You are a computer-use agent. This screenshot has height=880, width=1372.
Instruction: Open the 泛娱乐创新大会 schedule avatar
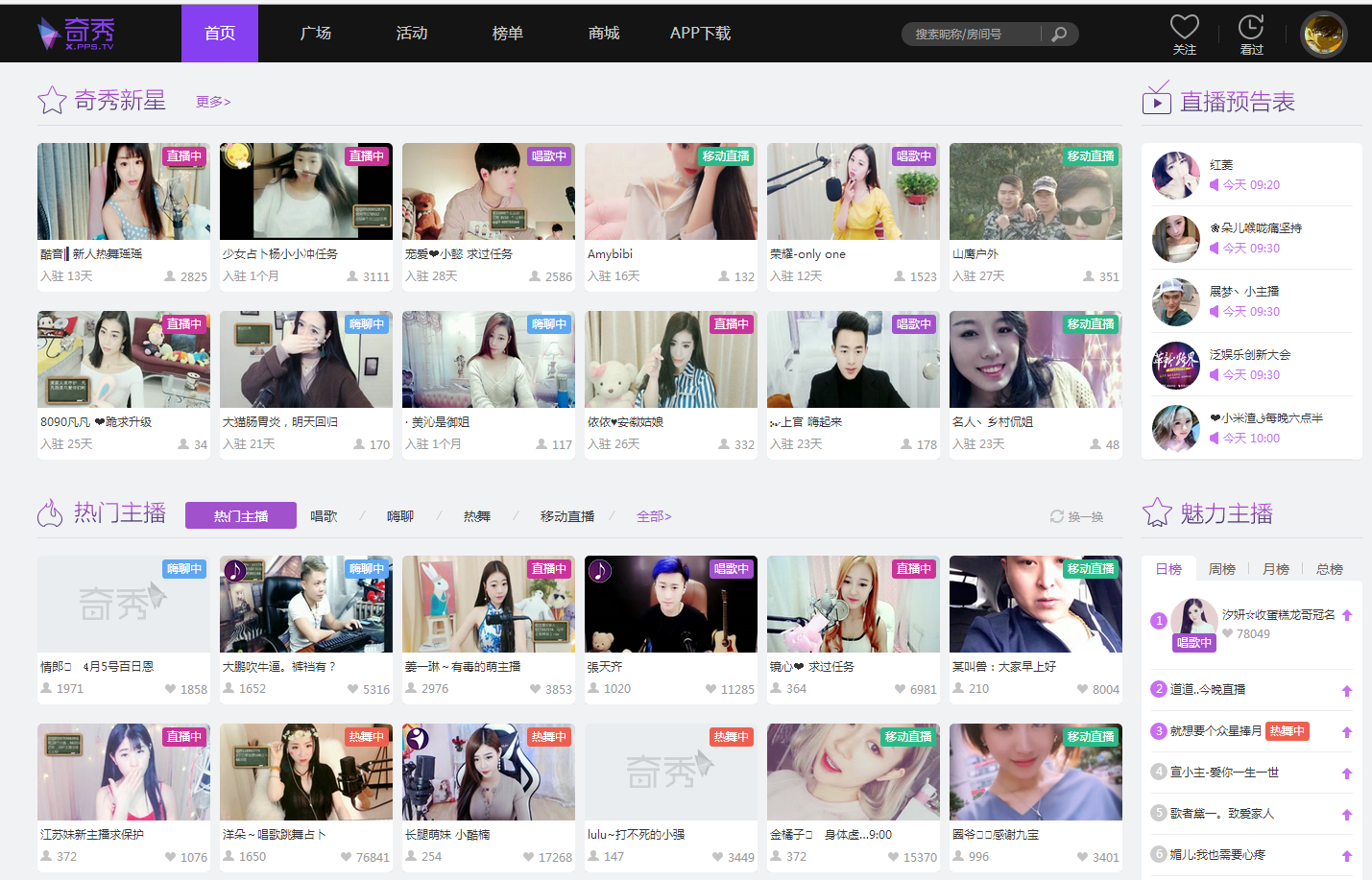point(1176,366)
